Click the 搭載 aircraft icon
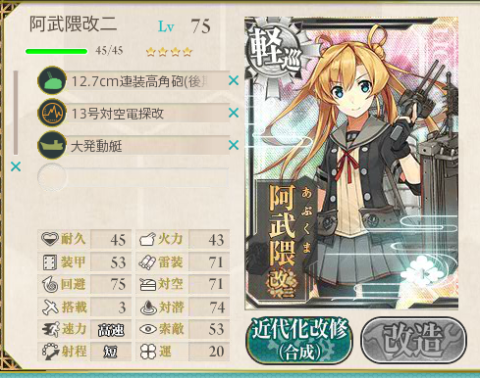The image size is (480, 378). click(50, 307)
